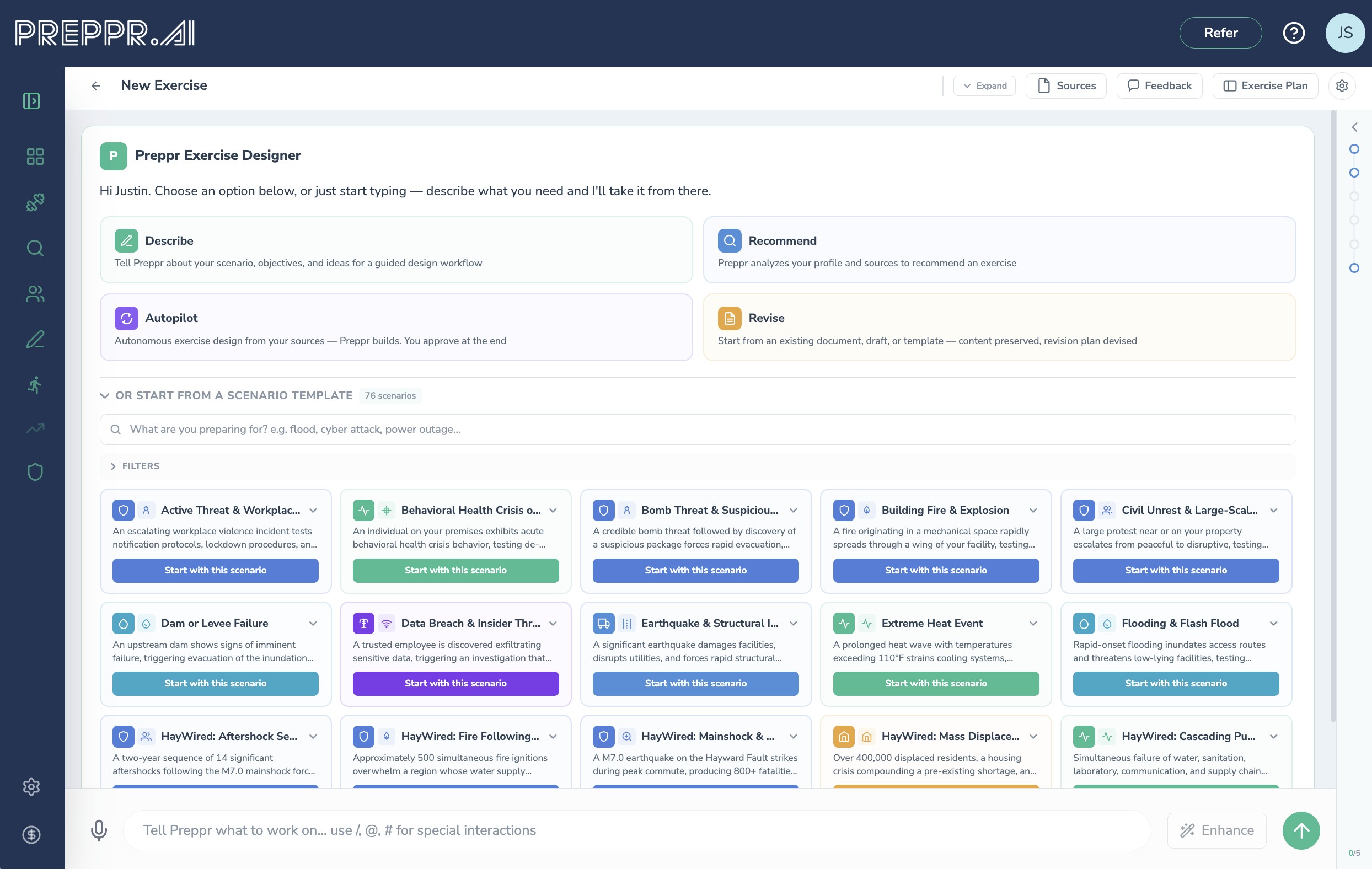Open the Sources tab
This screenshot has width=1372, height=869.
[1066, 85]
